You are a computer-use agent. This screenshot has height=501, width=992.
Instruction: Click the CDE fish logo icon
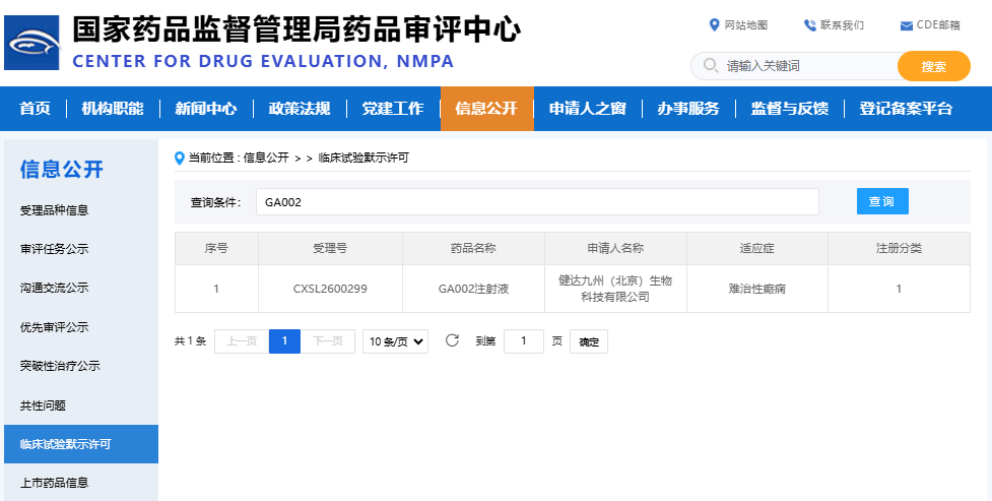32,42
